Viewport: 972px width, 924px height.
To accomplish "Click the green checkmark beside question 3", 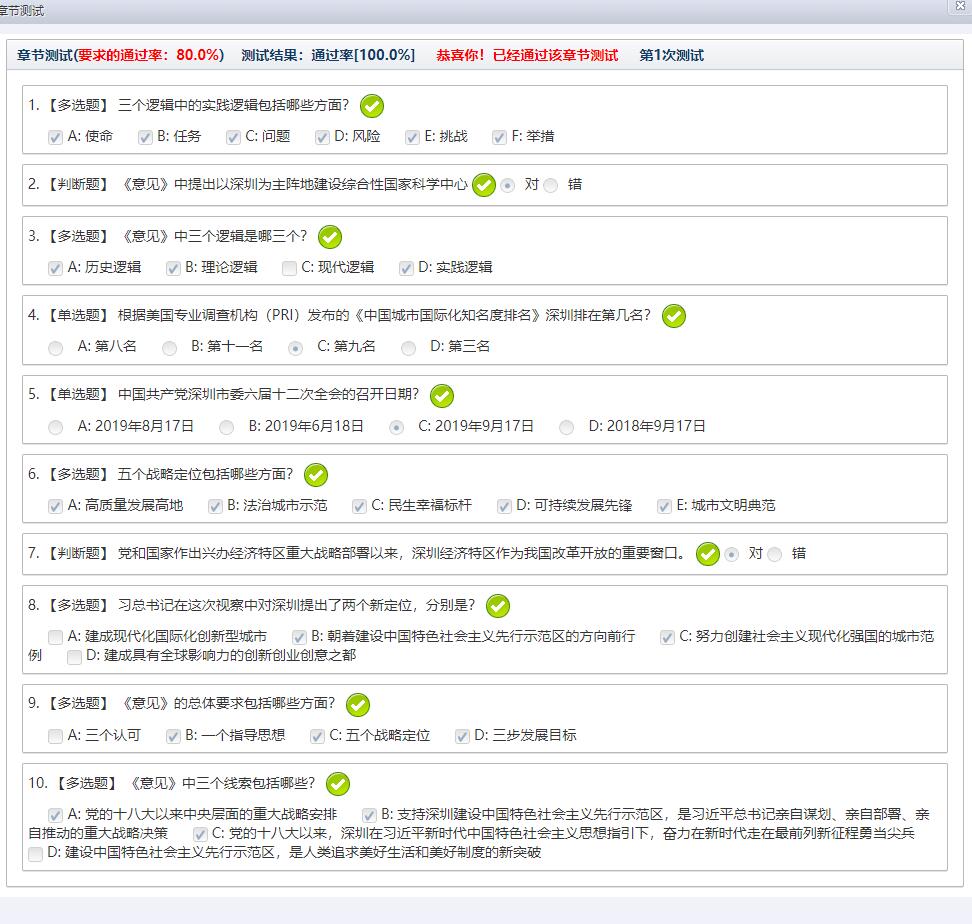I will 329,237.
